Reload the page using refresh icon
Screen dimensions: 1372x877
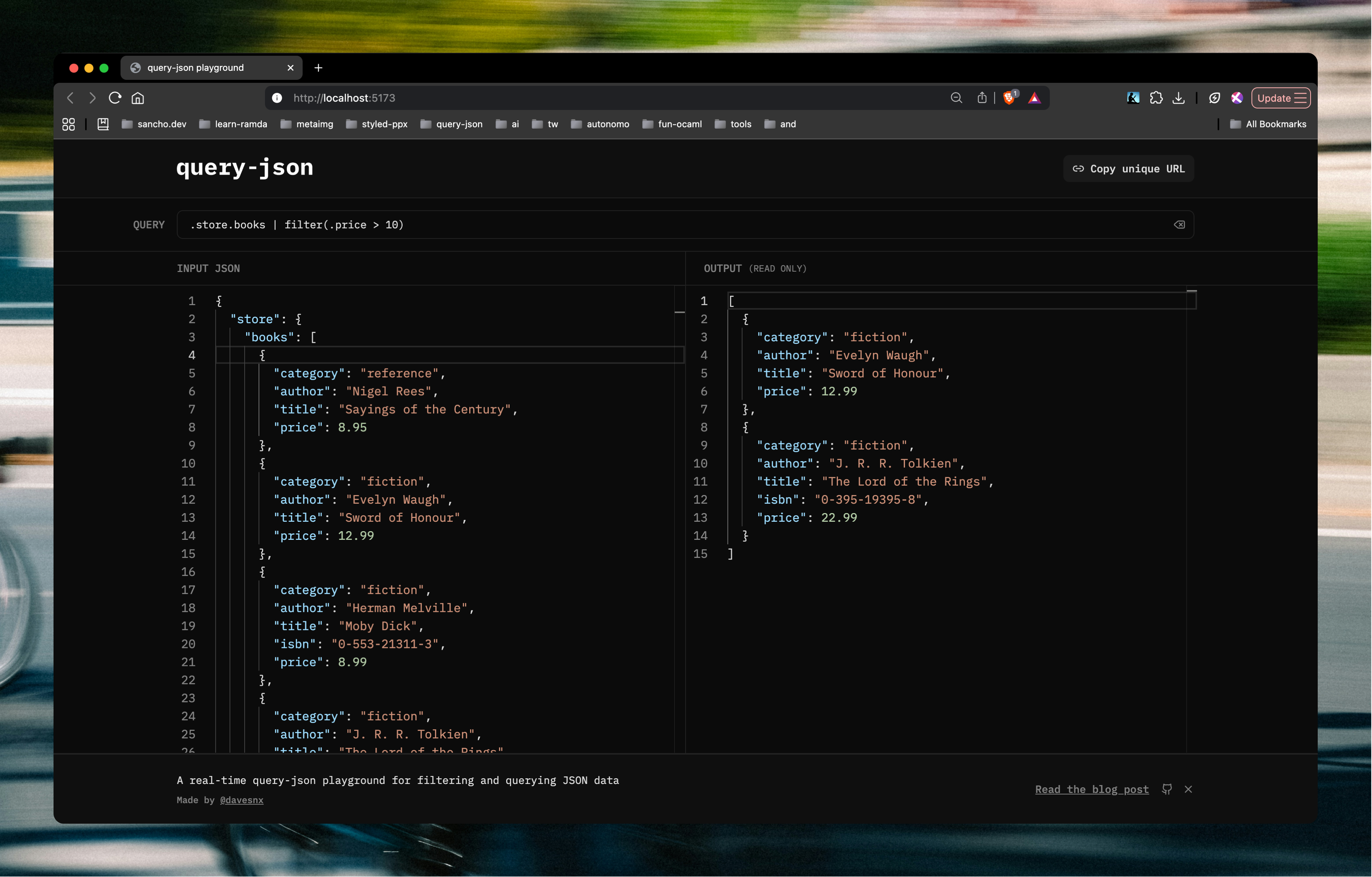point(115,98)
